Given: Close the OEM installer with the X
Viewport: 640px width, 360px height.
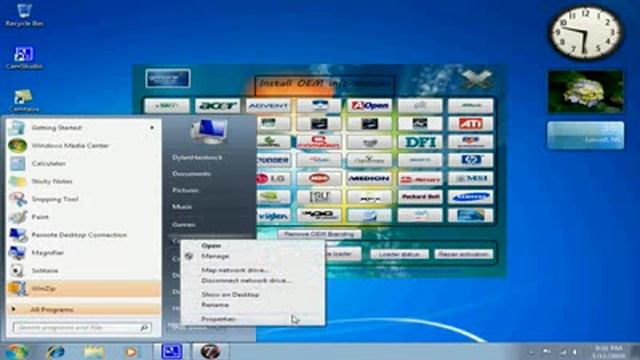Looking at the screenshot, I should [x=476, y=79].
